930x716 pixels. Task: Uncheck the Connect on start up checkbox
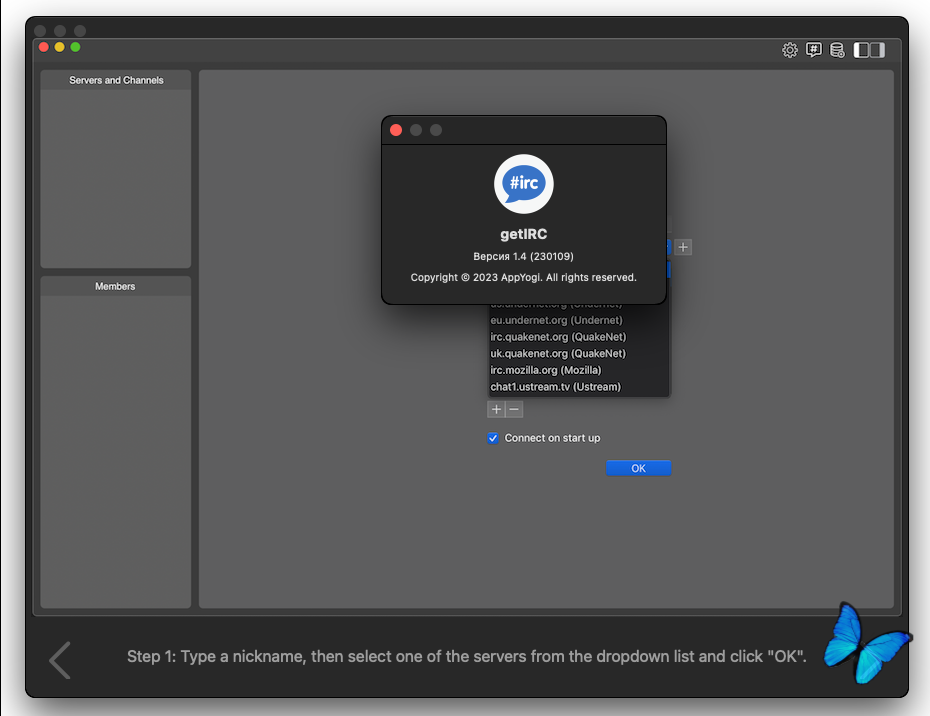[493, 438]
